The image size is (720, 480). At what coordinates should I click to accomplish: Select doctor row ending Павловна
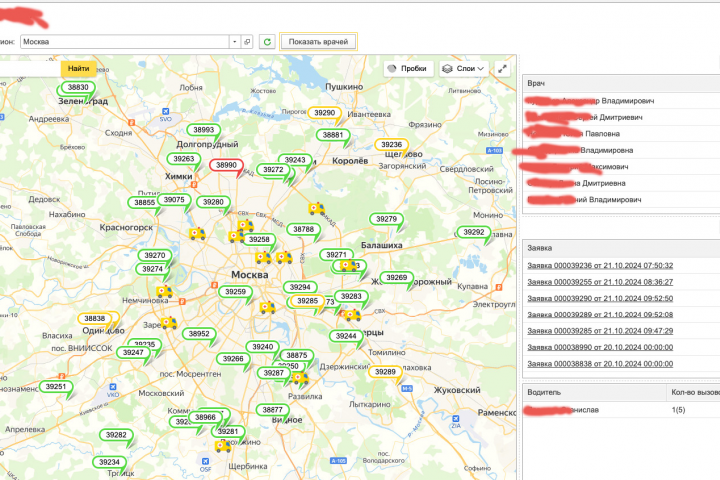621,134
